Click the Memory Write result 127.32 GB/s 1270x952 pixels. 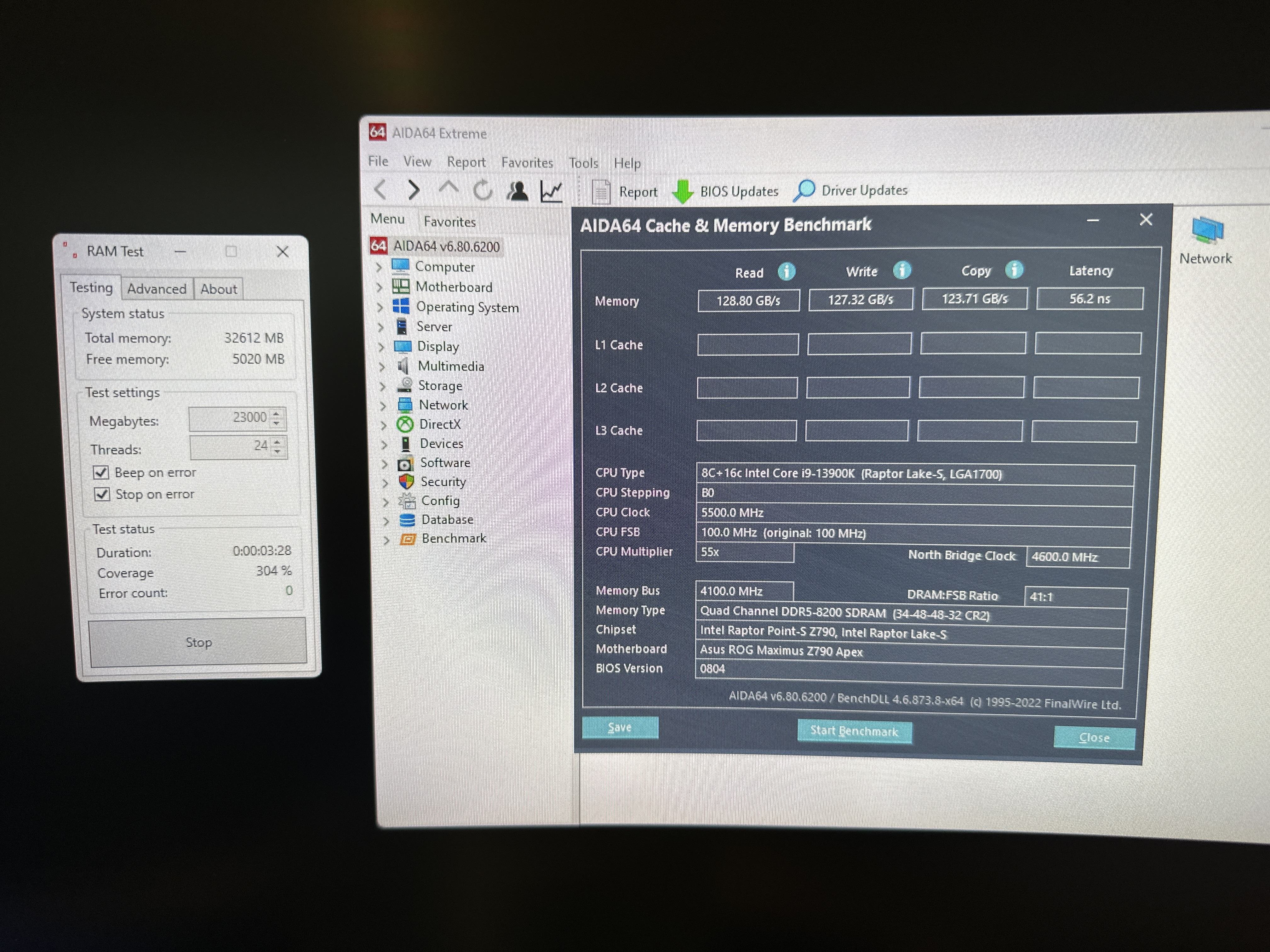click(x=860, y=299)
